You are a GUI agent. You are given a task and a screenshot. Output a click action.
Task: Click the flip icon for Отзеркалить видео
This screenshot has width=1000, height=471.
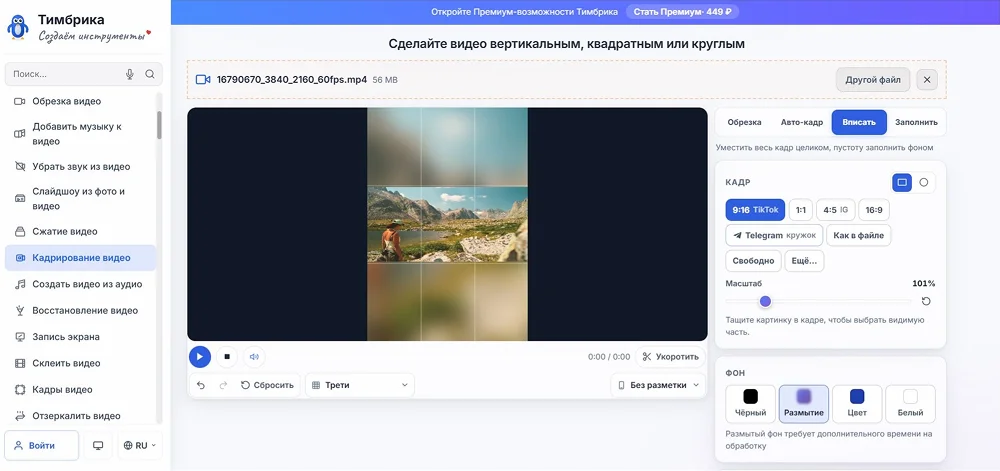20,416
